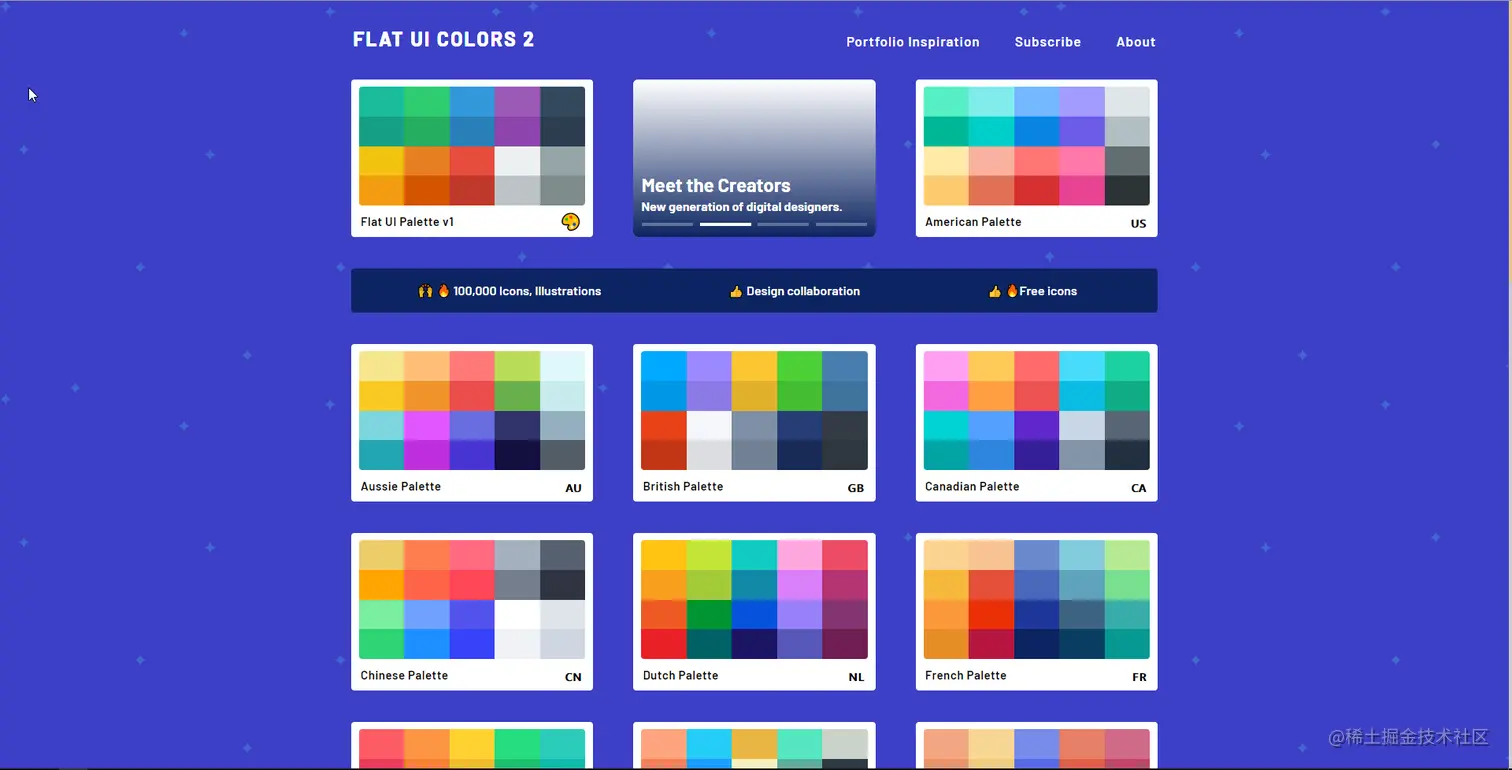Open the American Palette card

point(1036,158)
